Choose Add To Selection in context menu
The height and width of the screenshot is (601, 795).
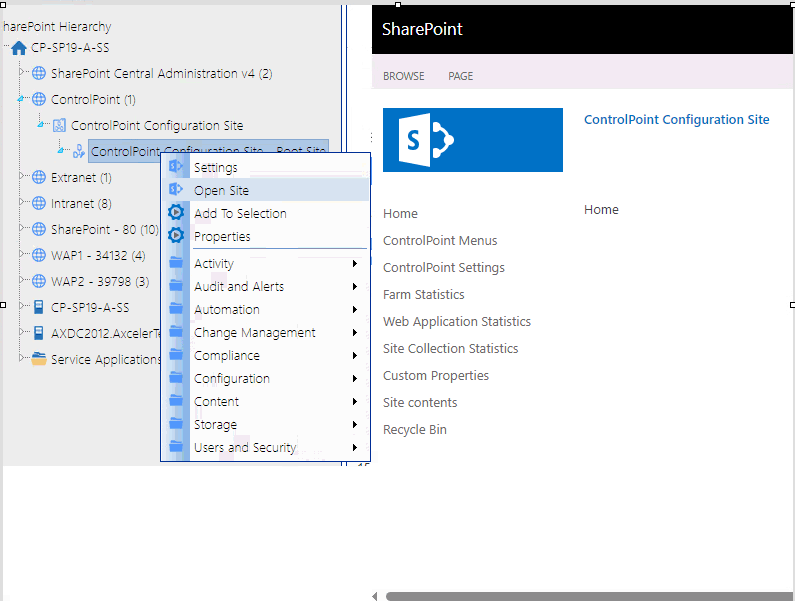coord(240,213)
